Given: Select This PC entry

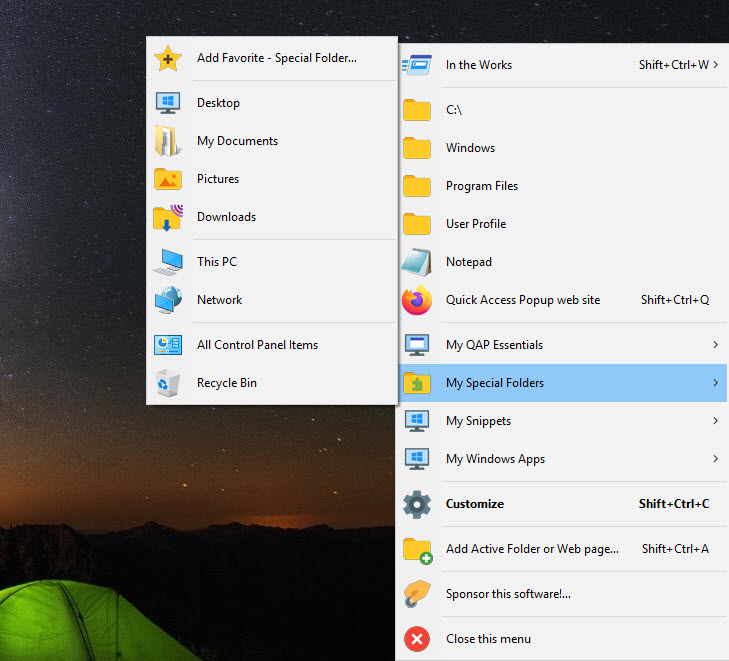Looking at the screenshot, I should pos(272,262).
